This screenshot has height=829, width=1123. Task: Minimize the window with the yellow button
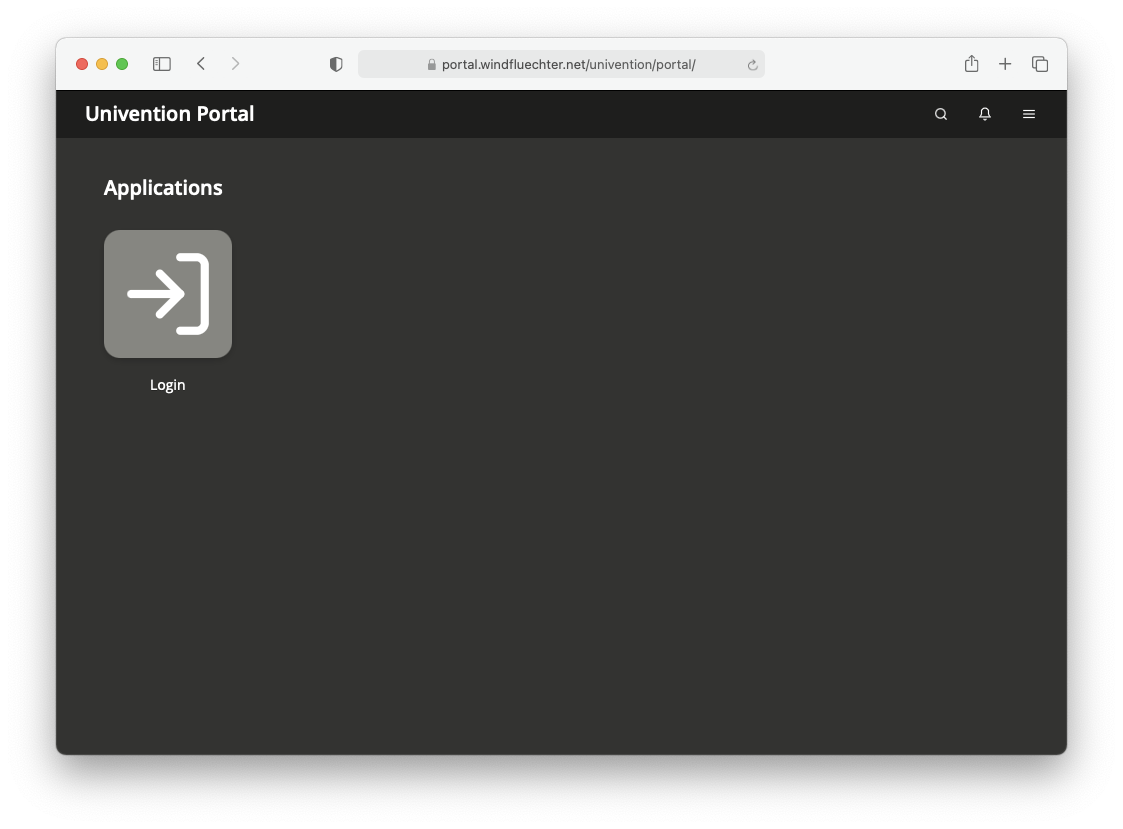point(102,64)
